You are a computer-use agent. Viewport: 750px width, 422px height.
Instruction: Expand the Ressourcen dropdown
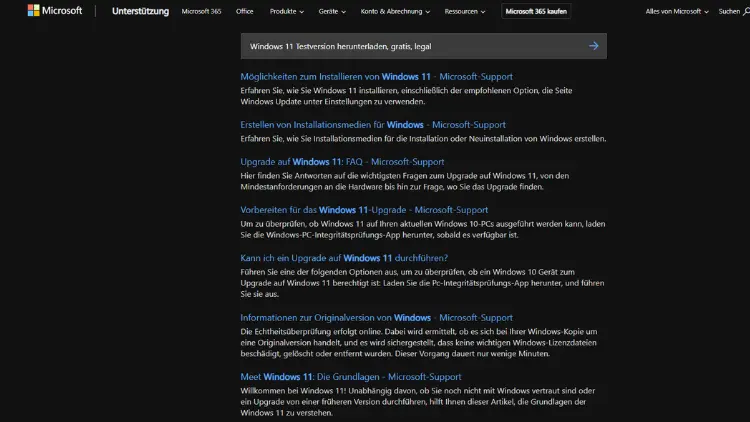pyautogui.click(x=464, y=11)
